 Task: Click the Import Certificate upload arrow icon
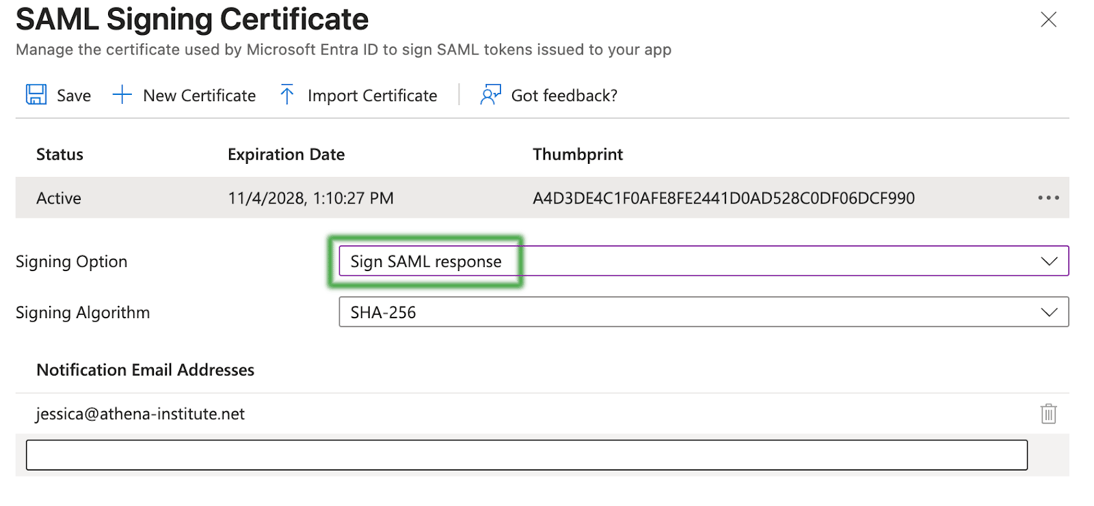tap(287, 95)
